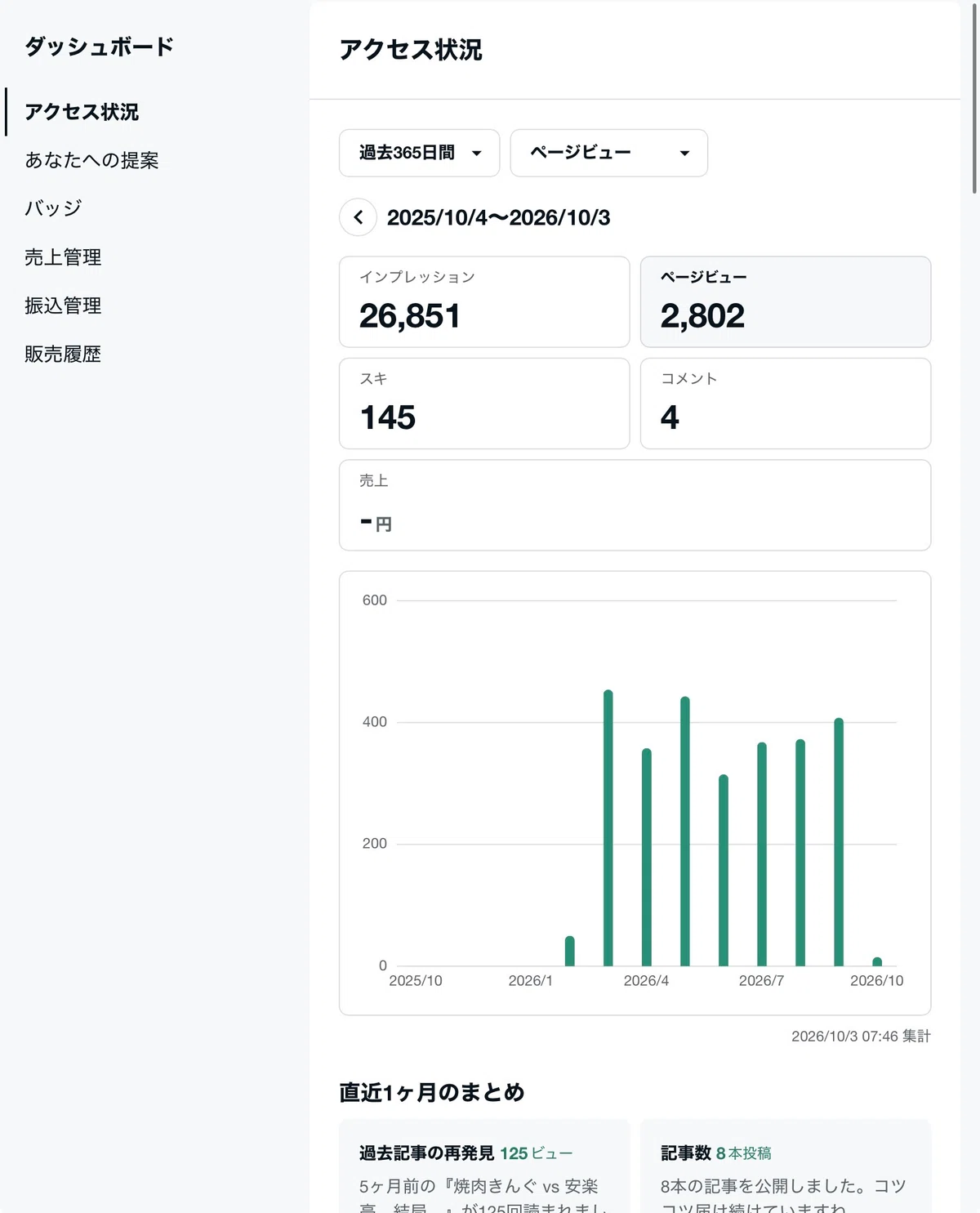
Task: Go to previous date range arrow
Action: [x=358, y=217]
